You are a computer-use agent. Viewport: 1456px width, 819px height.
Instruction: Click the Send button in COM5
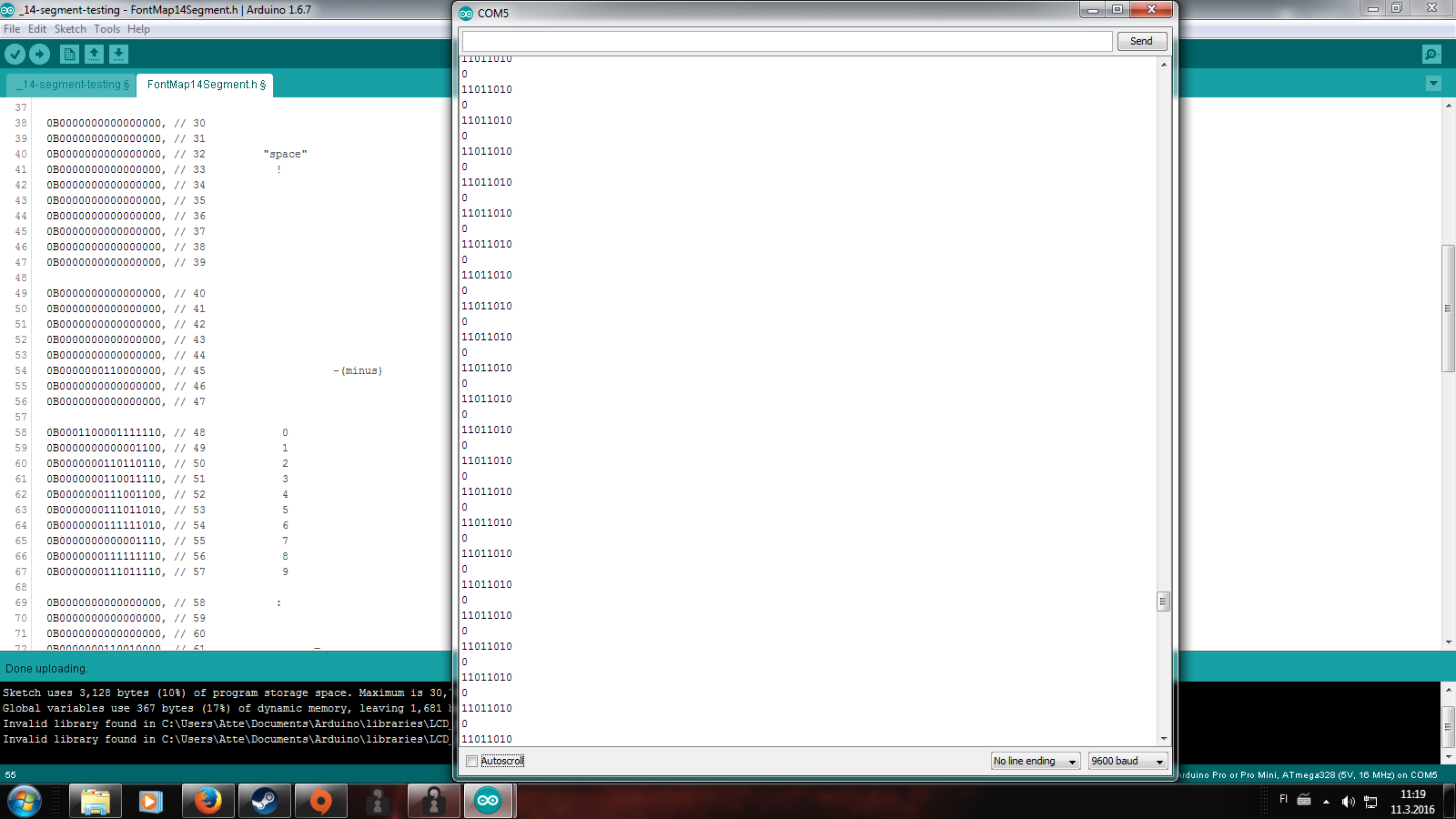click(x=1141, y=41)
